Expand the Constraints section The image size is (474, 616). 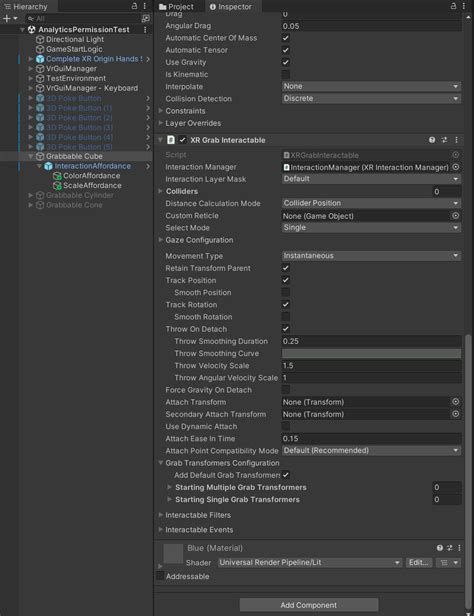(161, 111)
